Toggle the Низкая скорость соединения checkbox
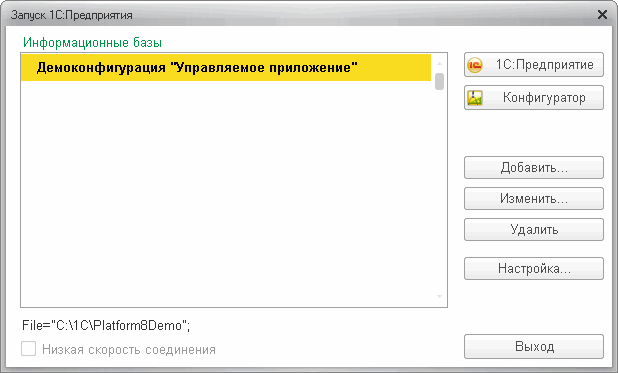The height and width of the screenshot is (373, 618). point(29,349)
